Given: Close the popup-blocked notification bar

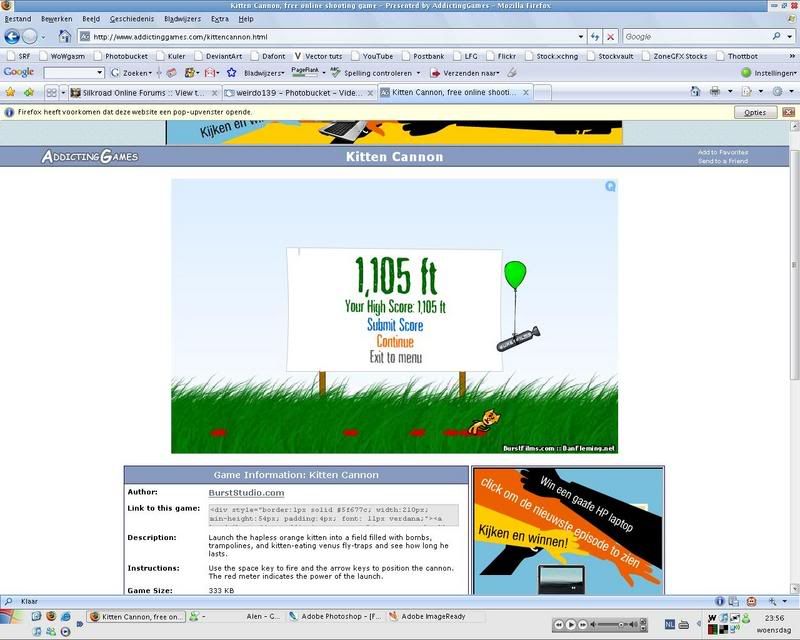Looking at the screenshot, I should coord(788,112).
